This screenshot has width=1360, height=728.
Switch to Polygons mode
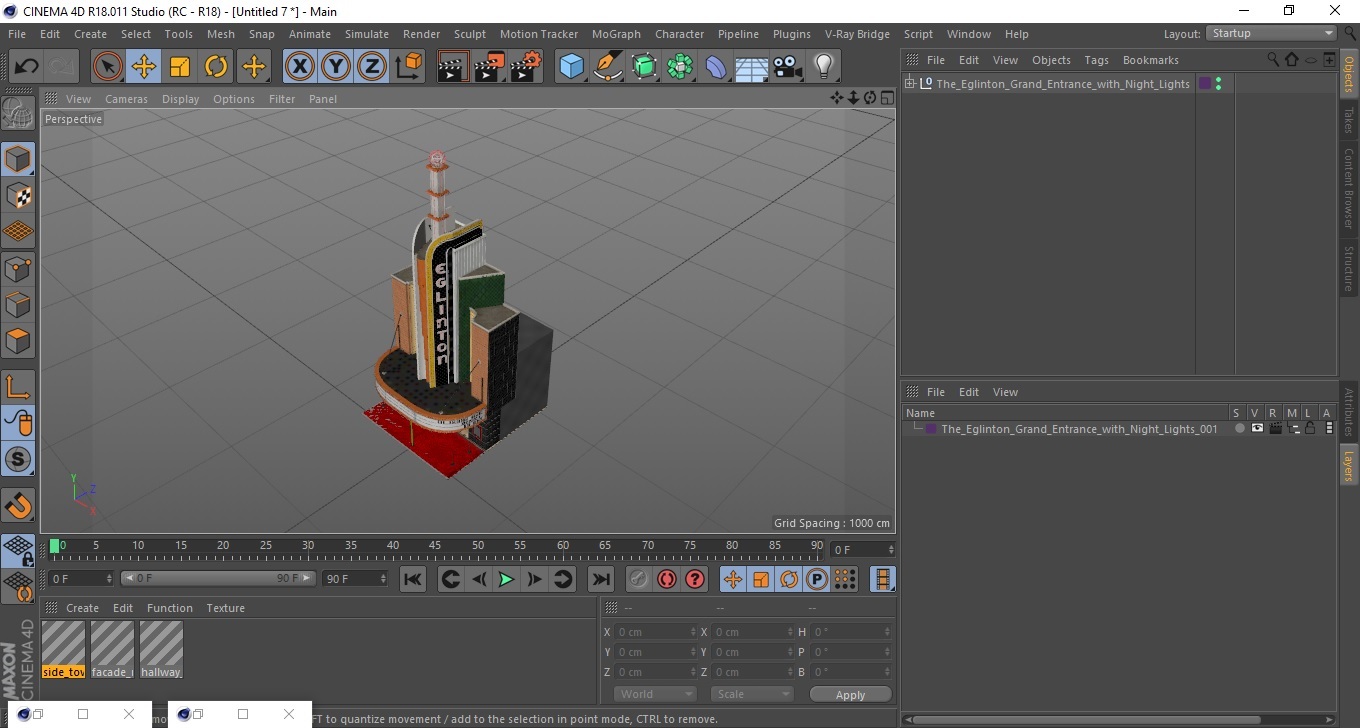click(x=18, y=340)
